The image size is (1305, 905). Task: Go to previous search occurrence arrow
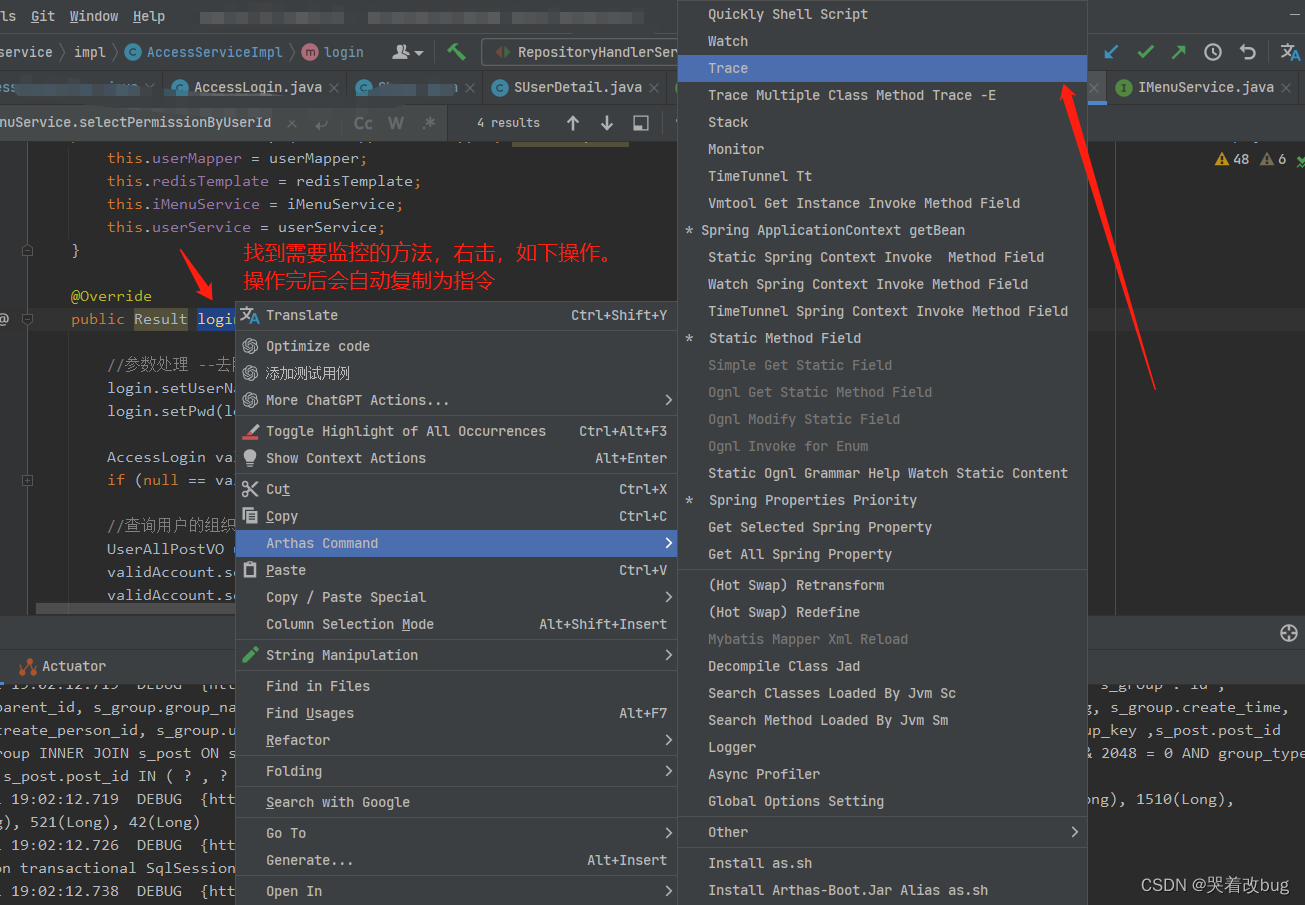(x=573, y=123)
